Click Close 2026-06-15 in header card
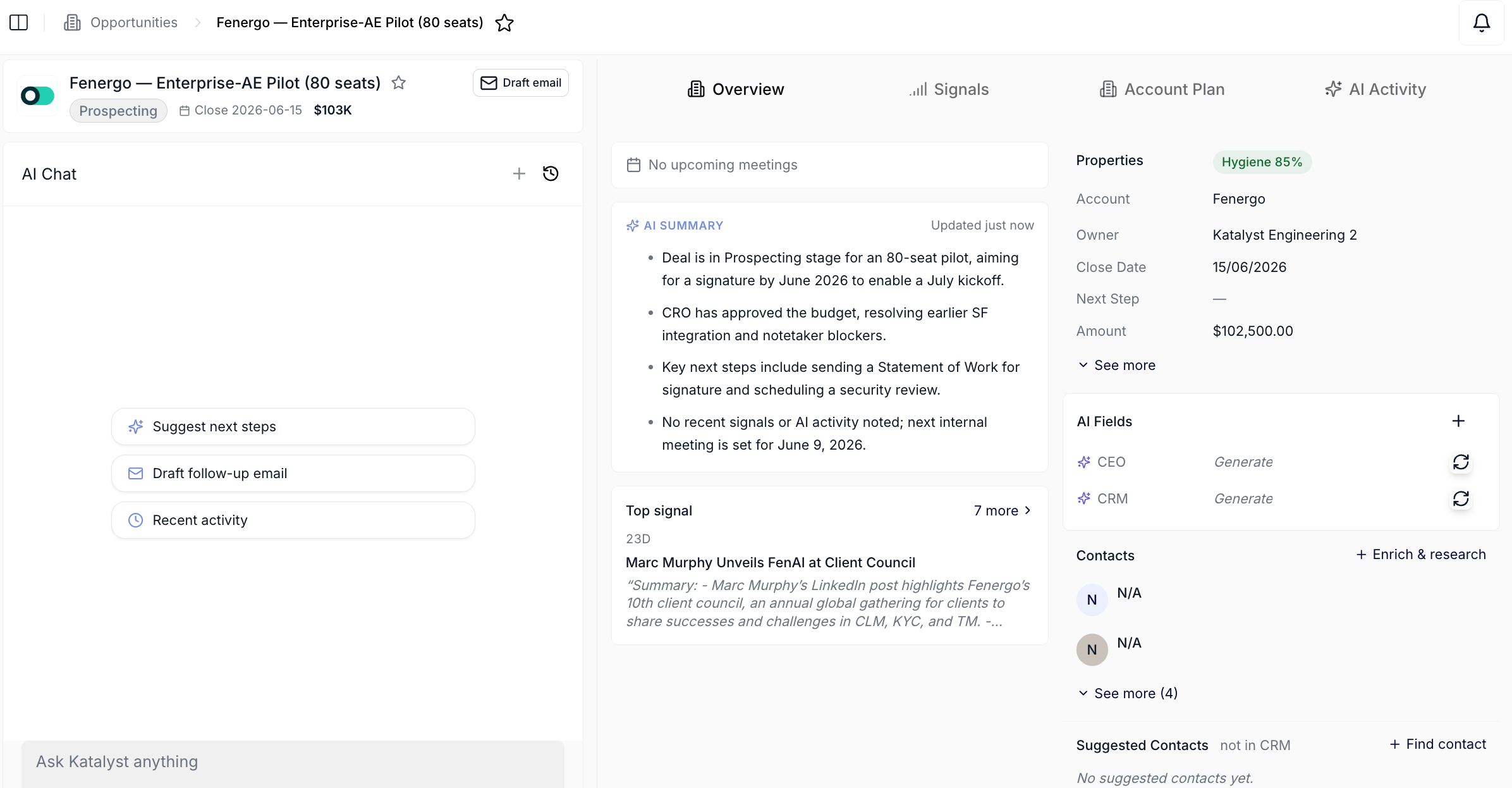This screenshot has height=788, width=1512. click(241, 111)
